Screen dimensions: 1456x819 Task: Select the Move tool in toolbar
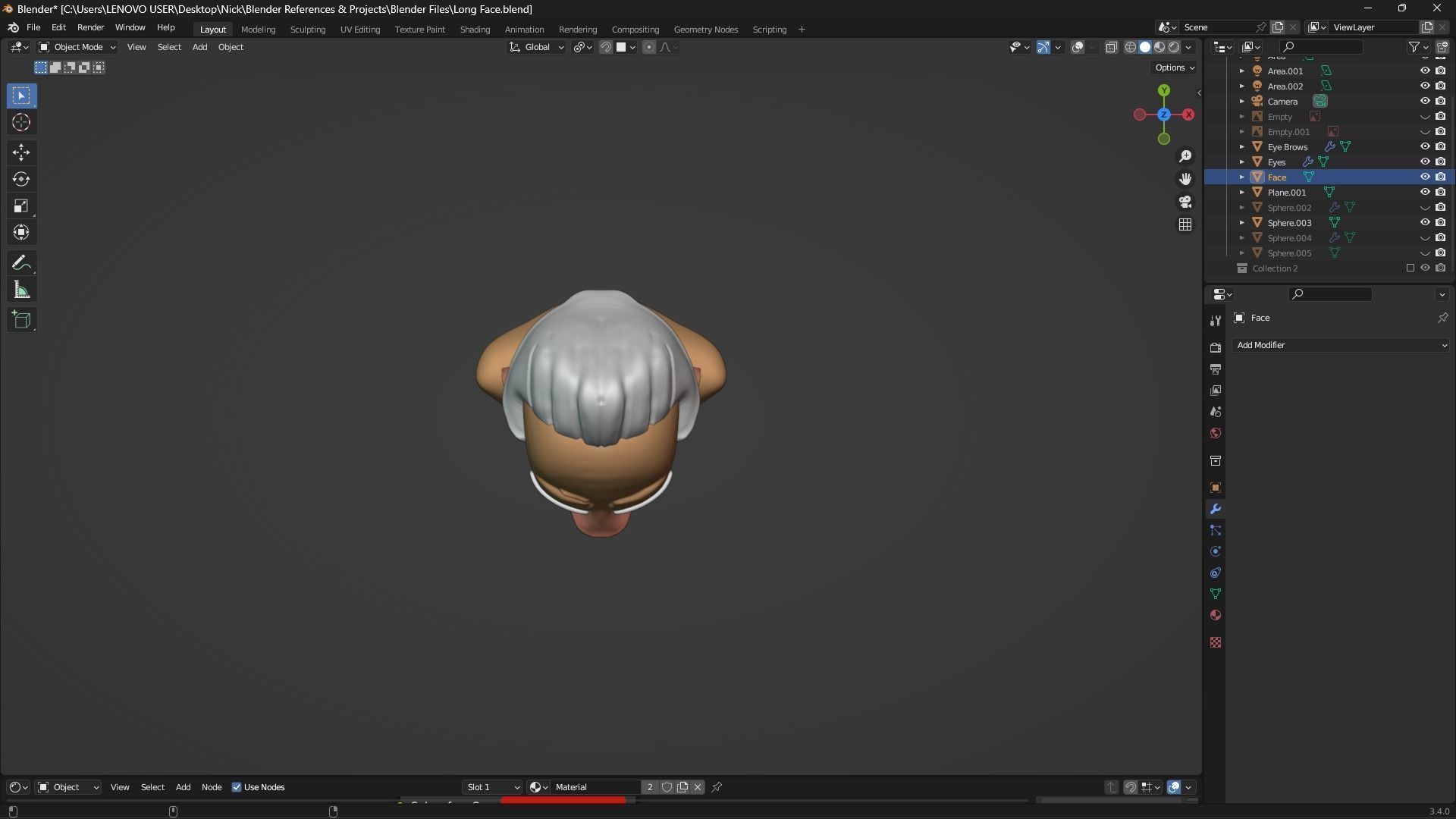point(21,152)
